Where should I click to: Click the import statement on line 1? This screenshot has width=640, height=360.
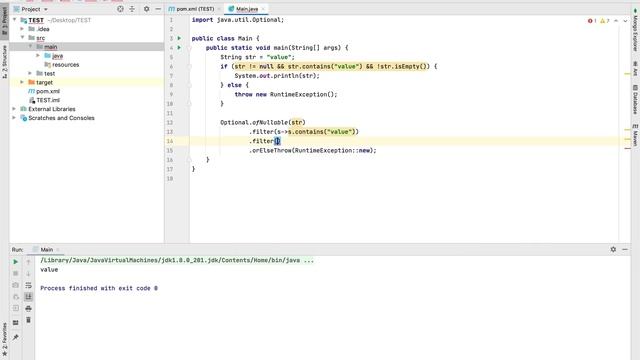(x=238, y=20)
